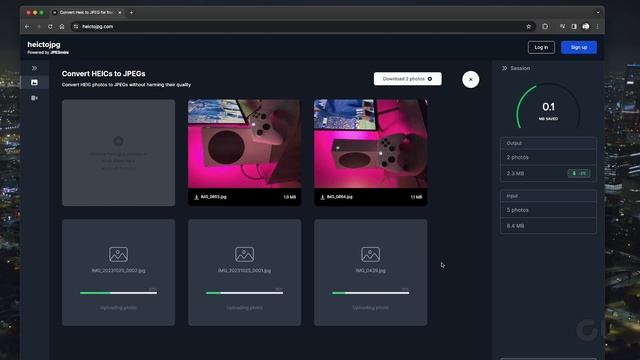The height and width of the screenshot is (360, 640).
Task: Click the 'Uploading photo' text under IMG_0439.jpg
Action: coord(371,308)
